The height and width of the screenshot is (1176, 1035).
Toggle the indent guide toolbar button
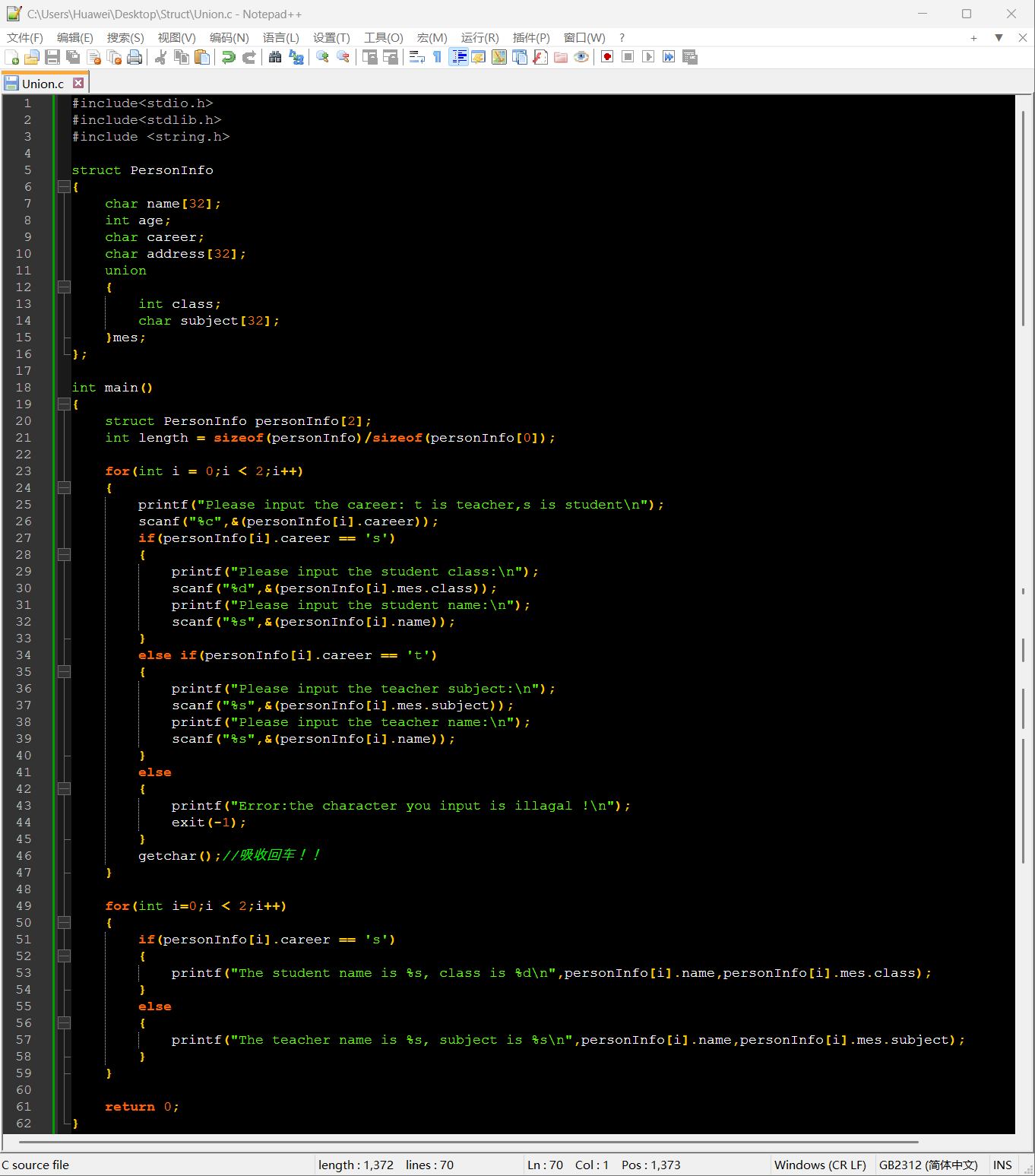(x=458, y=57)
